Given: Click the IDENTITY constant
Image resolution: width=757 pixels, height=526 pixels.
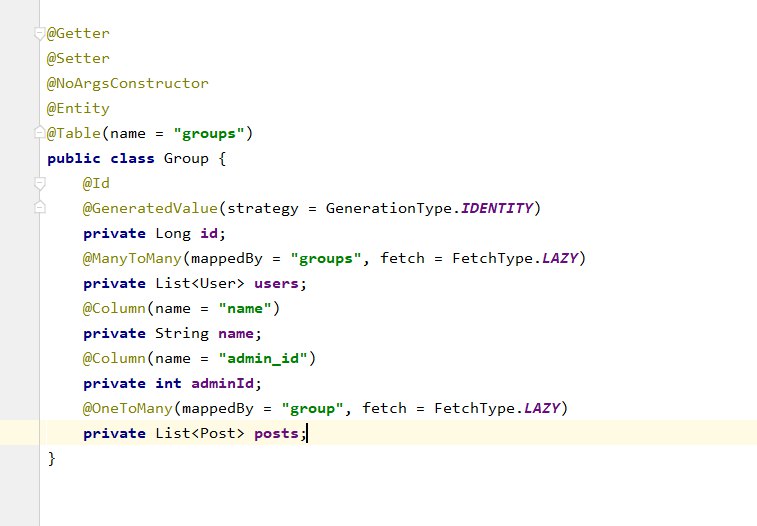Looking at the screenshot, I should tap(497, 208).
